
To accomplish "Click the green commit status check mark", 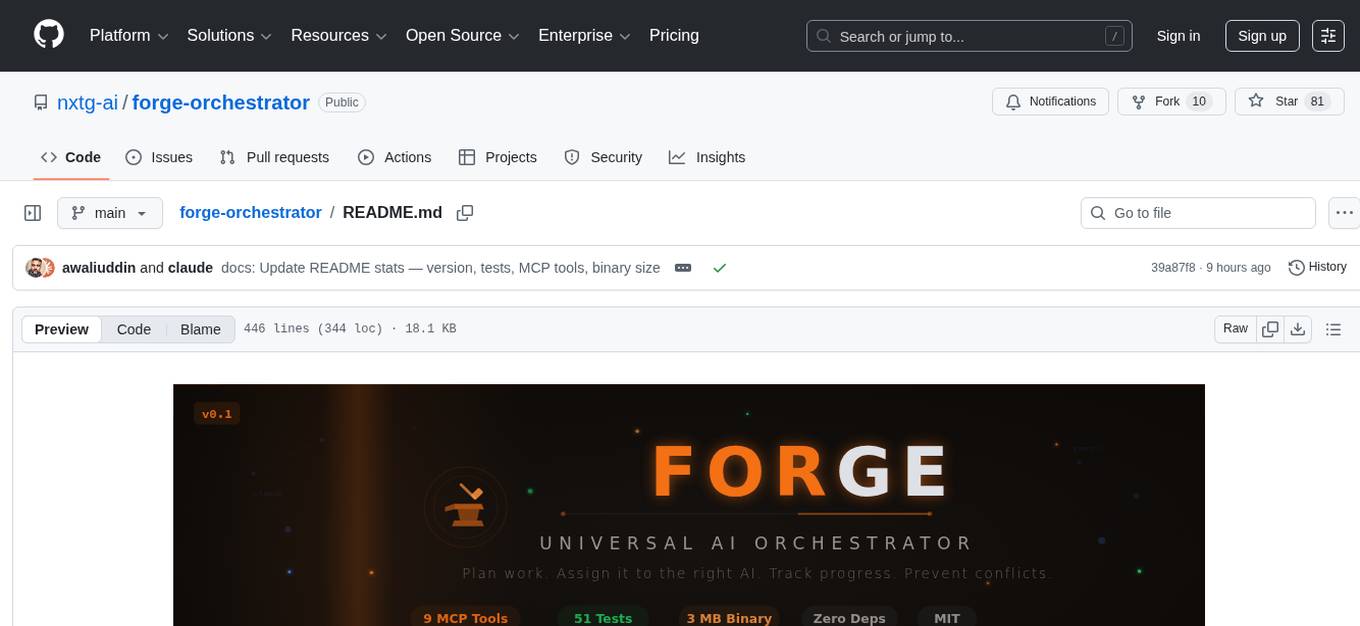I will pyautogui.click(x=719, y=267).
